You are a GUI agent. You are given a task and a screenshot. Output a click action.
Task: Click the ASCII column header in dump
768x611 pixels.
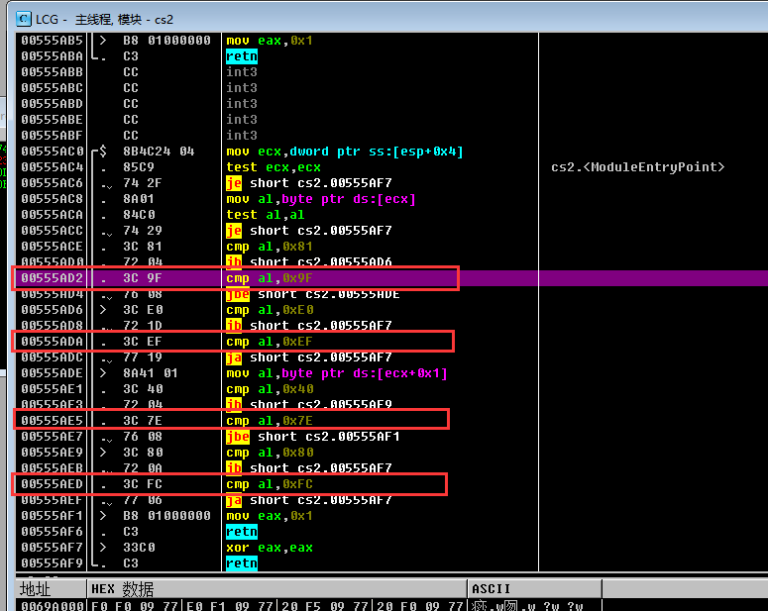click(490, 588)
